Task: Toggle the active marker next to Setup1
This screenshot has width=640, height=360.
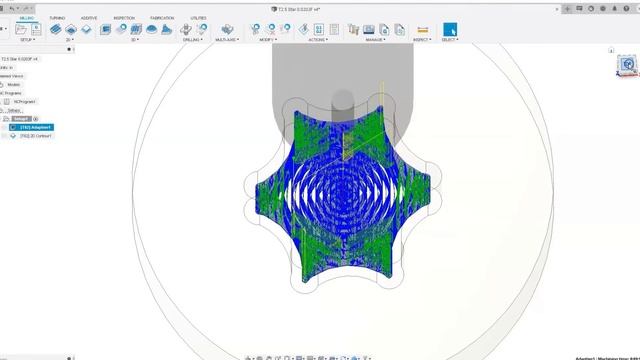Action: click(x=36, y=119)
